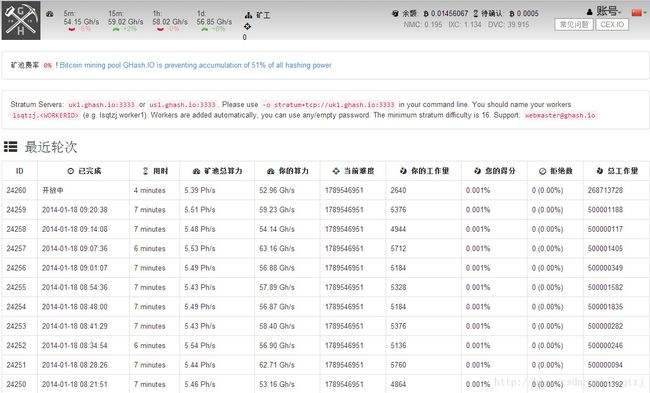Click the ID column header
The image size is (650, 393).
click(19, 171)
